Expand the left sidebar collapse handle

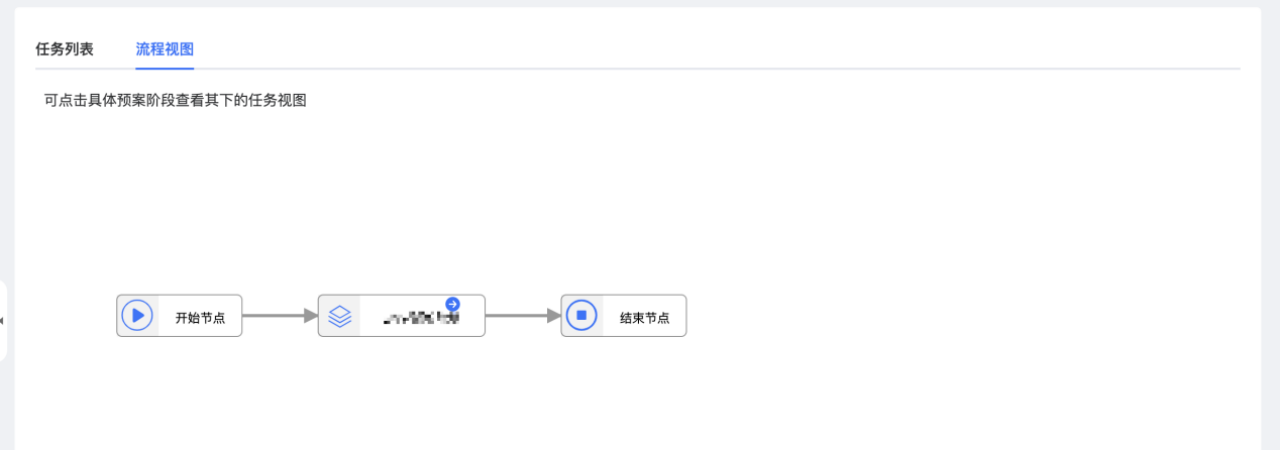3,321
